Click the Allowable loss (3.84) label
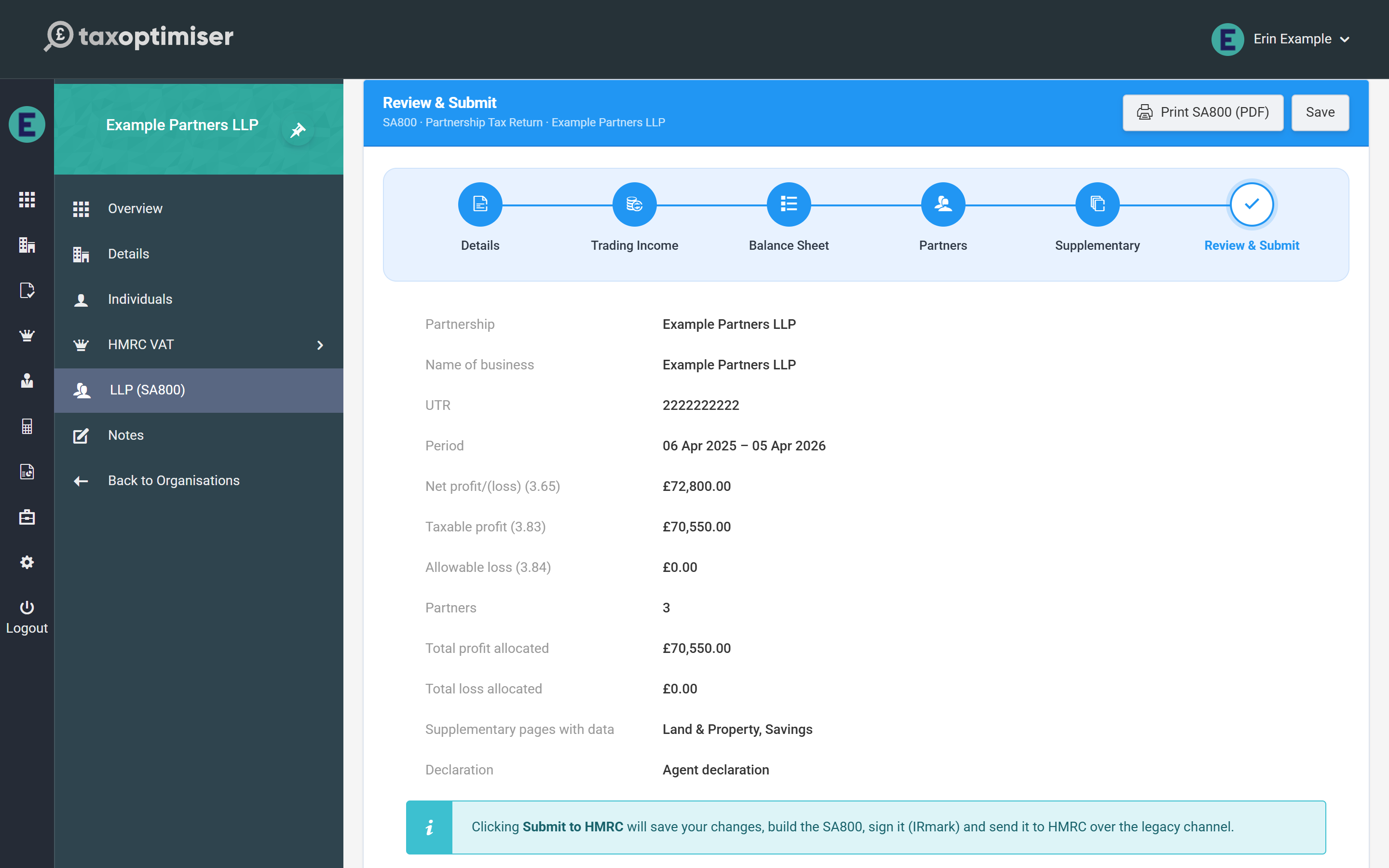Viewport: 1389px width, 868px height. tap(488, 567)
